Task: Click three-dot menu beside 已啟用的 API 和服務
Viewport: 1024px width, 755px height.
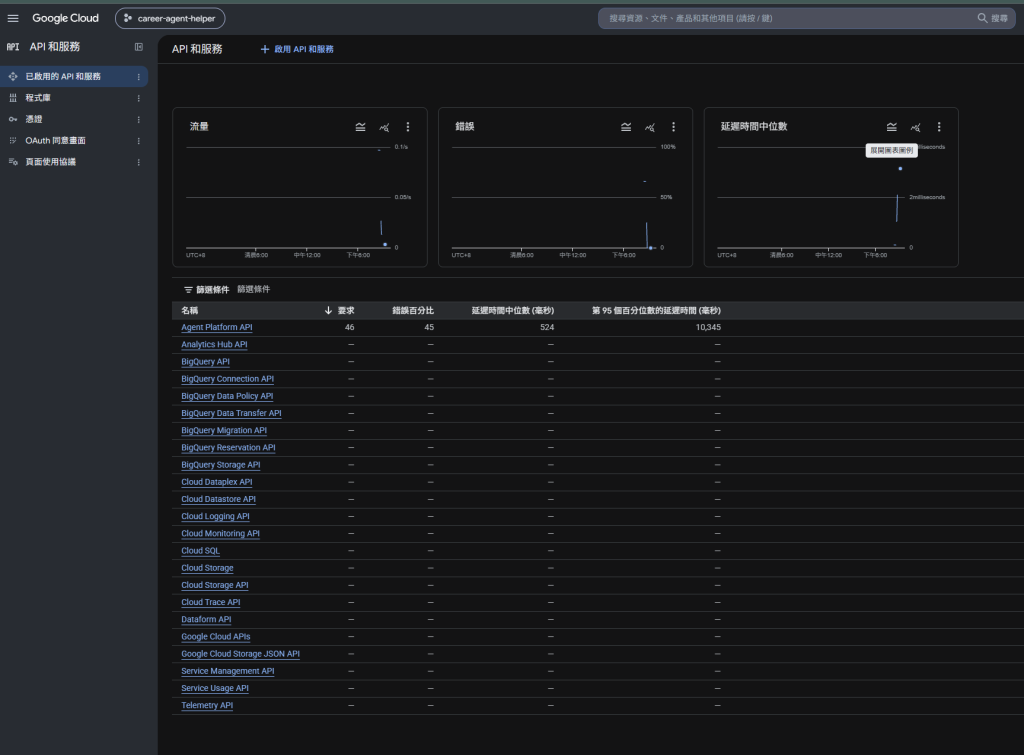Action: 138,77
